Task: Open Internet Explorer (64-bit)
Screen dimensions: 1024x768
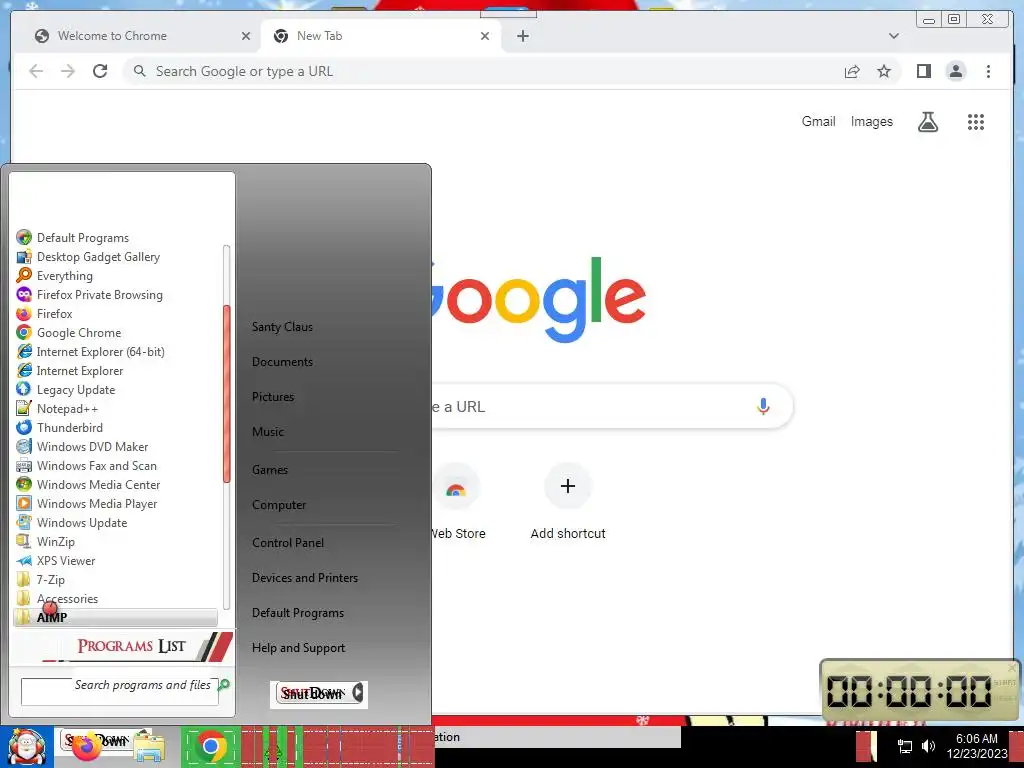Action: (x=91, y=351)
